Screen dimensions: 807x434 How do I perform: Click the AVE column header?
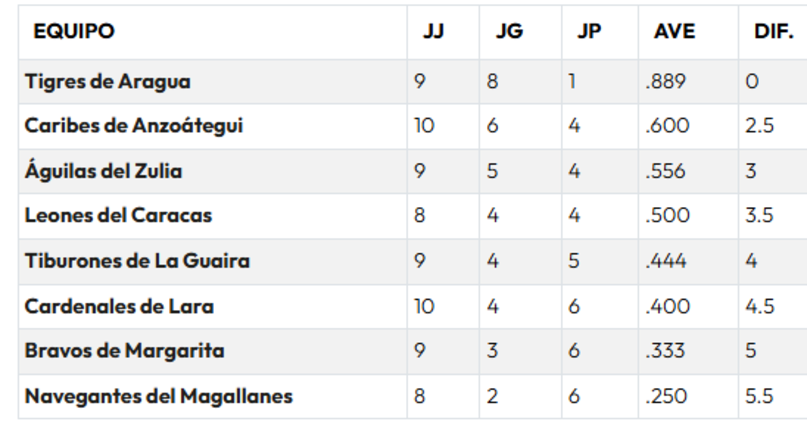674,31
